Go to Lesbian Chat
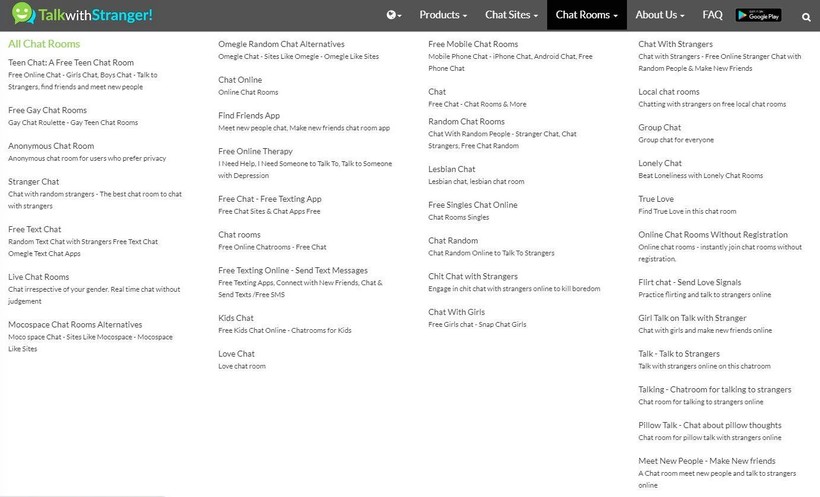The image size is (820, 497). point(451,169)
